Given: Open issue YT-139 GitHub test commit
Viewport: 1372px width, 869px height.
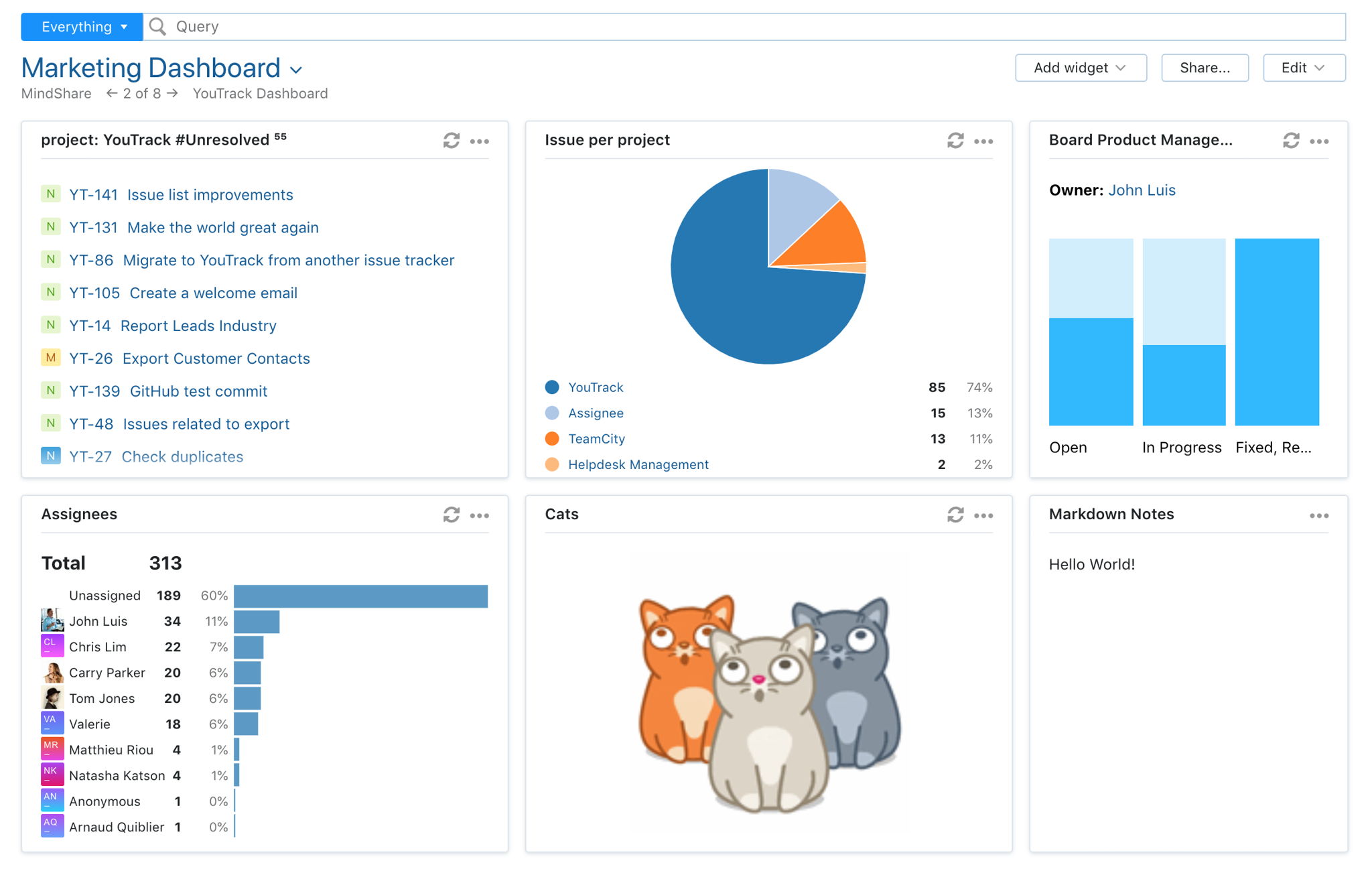Looking at the screenshot, I should click(x=168, y=392).
